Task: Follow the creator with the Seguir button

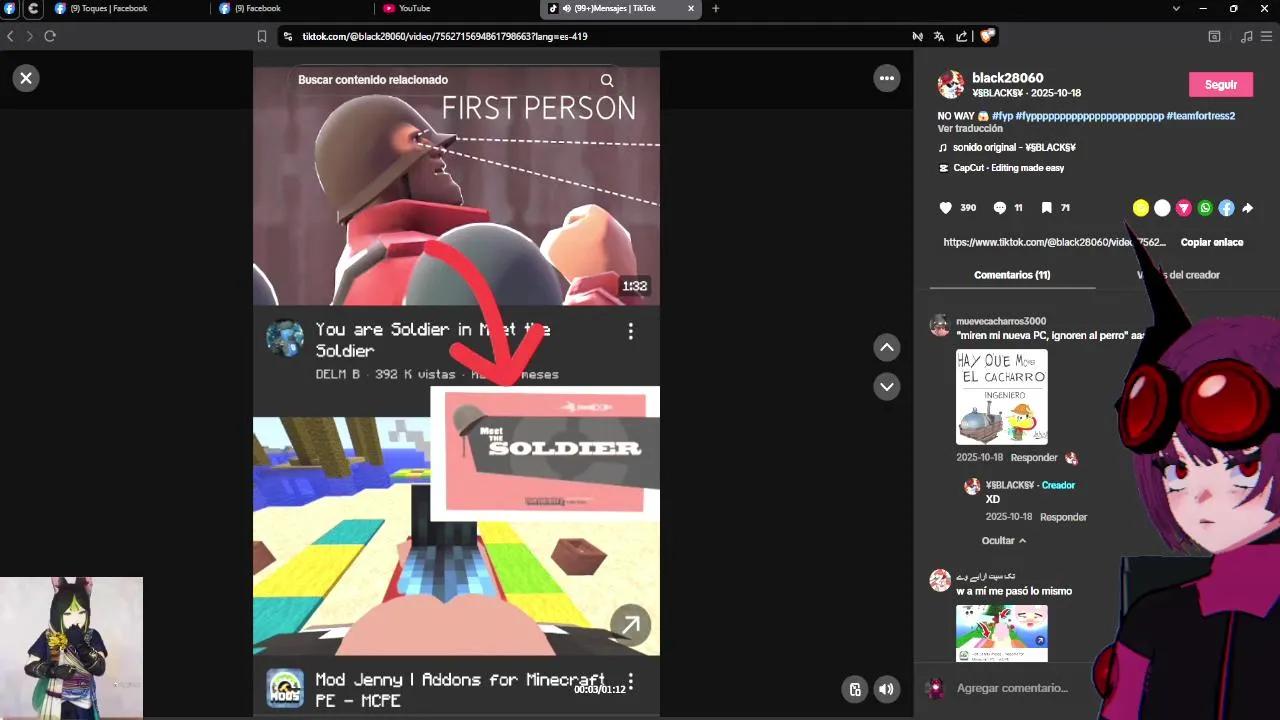Action: point(1221,85)
